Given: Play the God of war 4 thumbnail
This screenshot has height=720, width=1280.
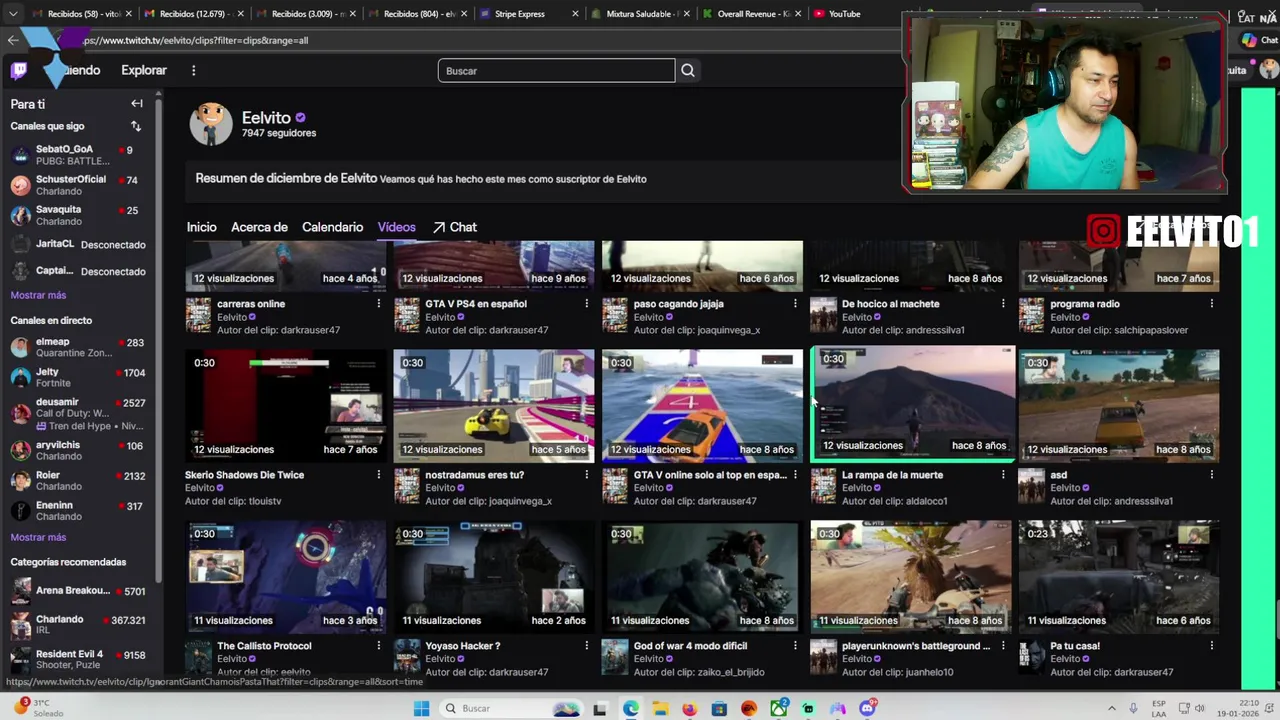Looking at the screenshot, I should tap(702, 577).
